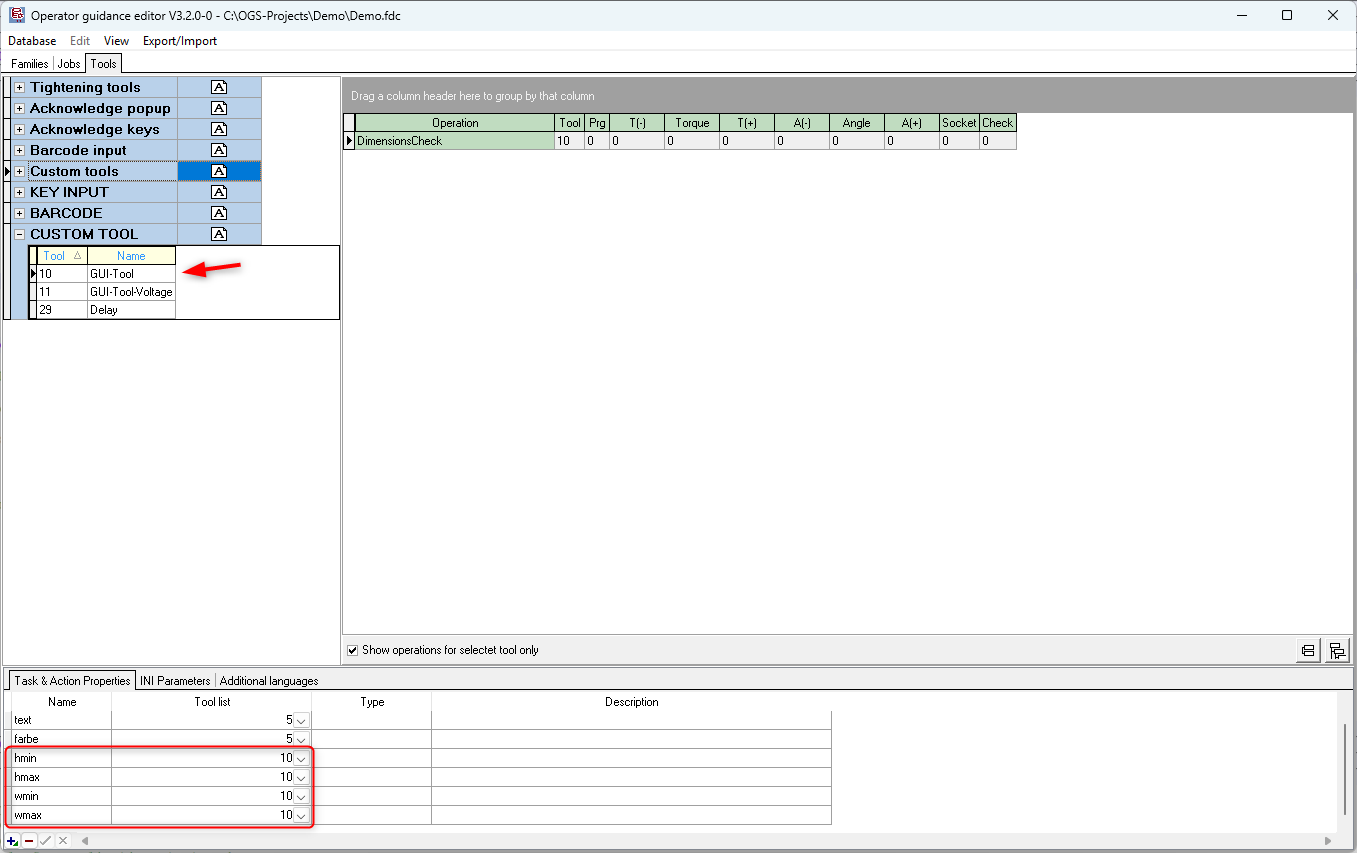Select the GUI-Tool row
Viewport: 1357px width, 853px height.
click(x=106, y=274)
